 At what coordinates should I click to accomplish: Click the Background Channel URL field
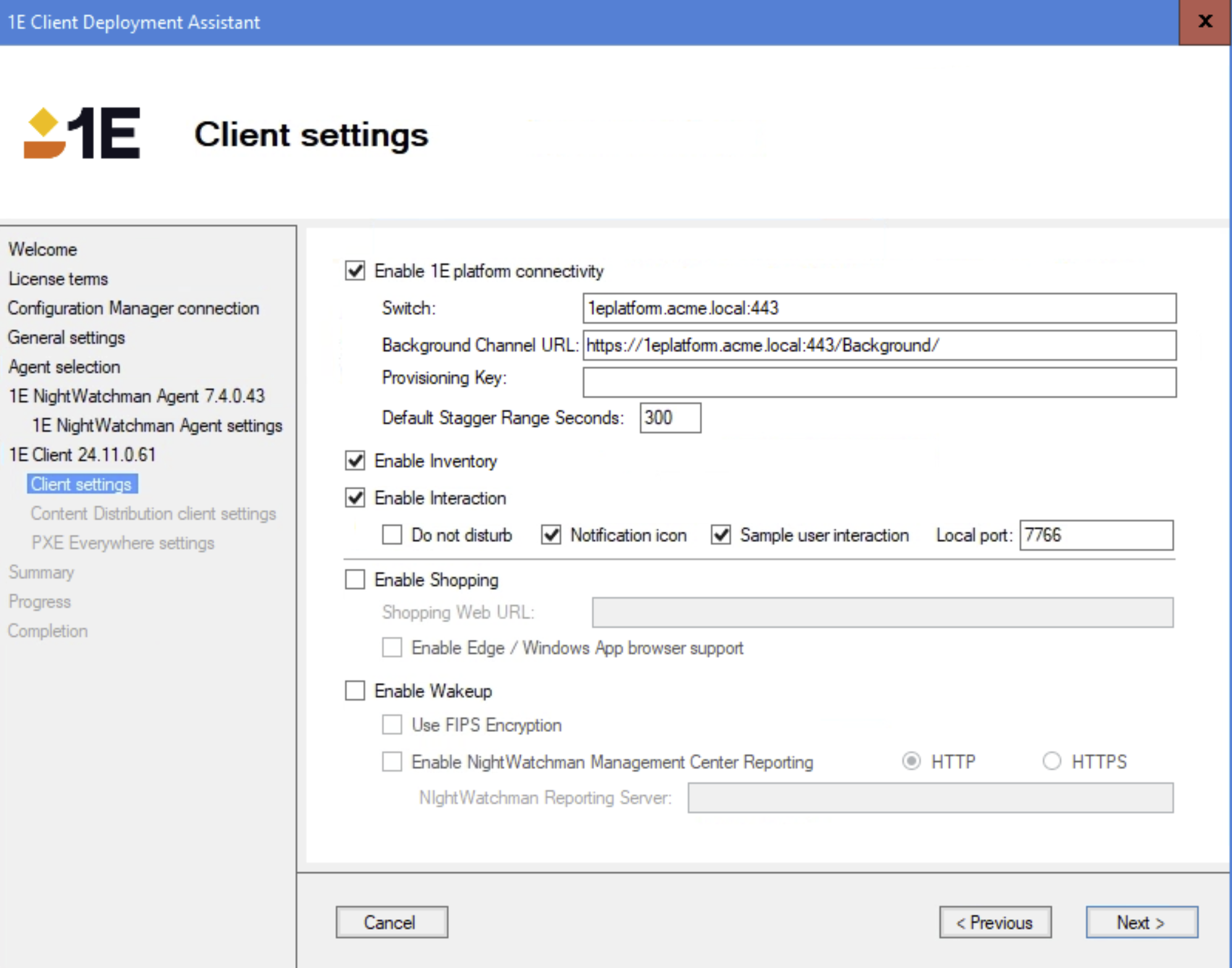pos(879,345)
